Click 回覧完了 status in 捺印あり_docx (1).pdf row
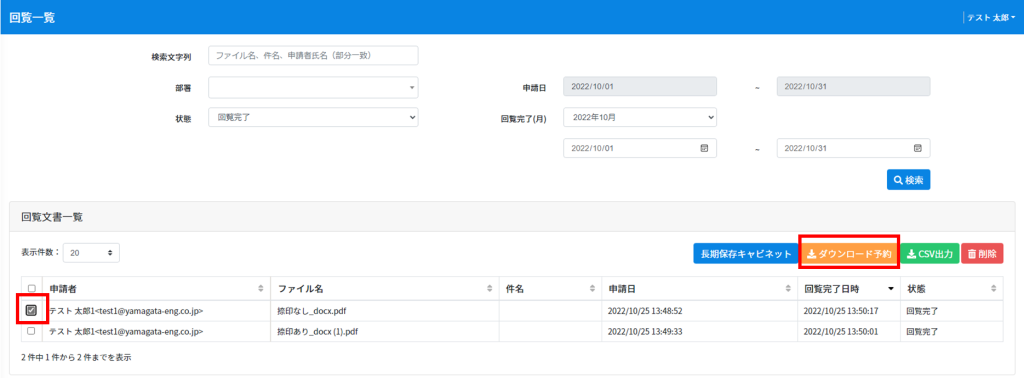The width and height of the screenshot is (1024, 378). [x=923, y=332]
